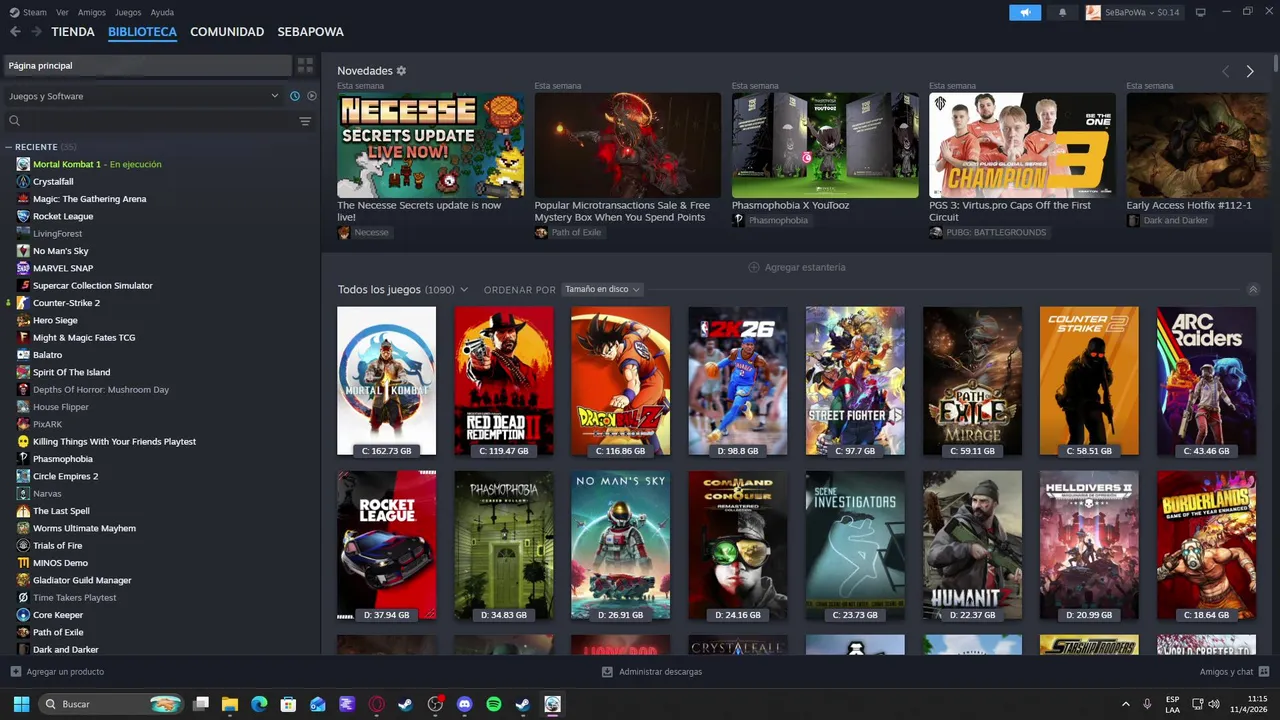Select Dark and Darker in sidebar
The width and height of the screenshot is (1280, 720).
[x=66, y=650]
